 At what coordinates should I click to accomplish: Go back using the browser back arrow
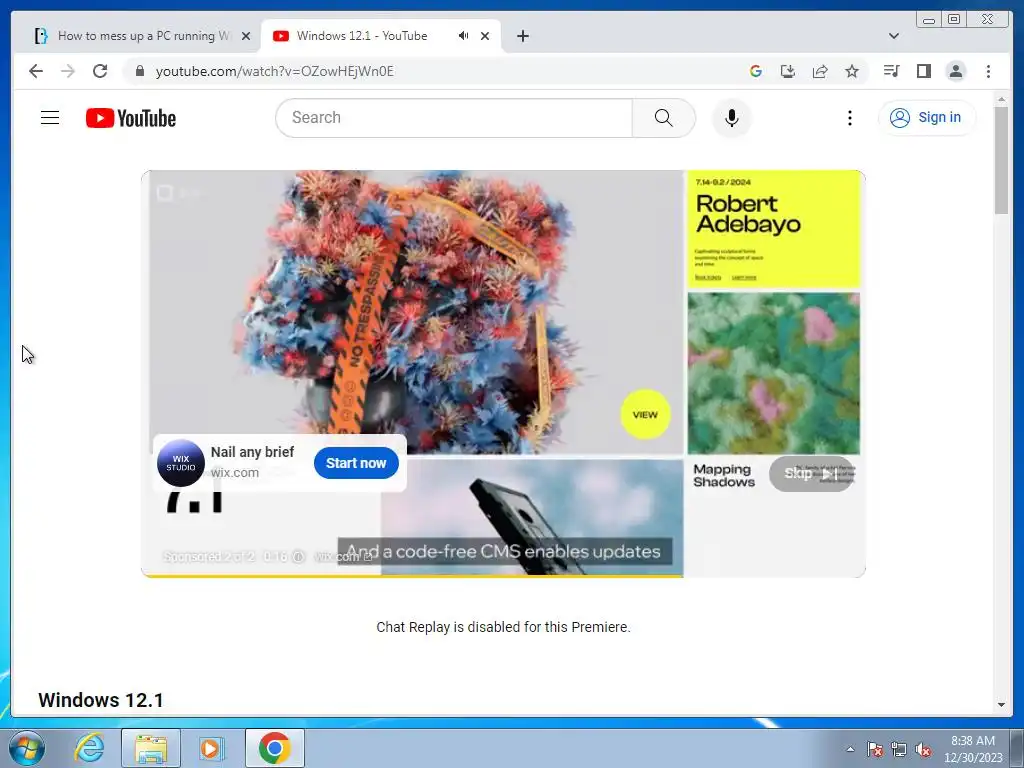pyautogui.click(x=36, y=71)
